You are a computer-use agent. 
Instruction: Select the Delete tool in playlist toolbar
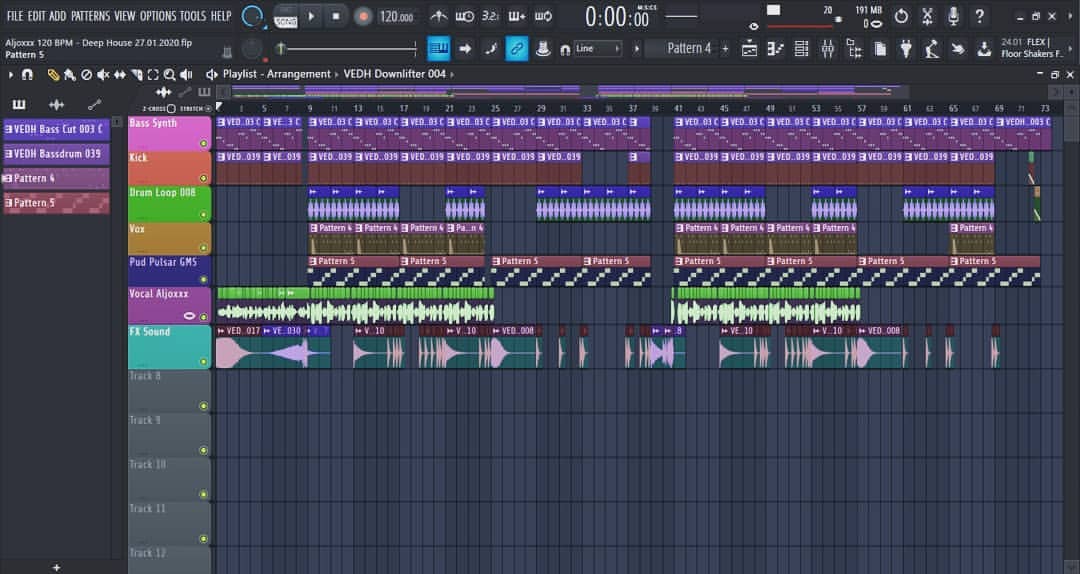click(x=86, y=74)
